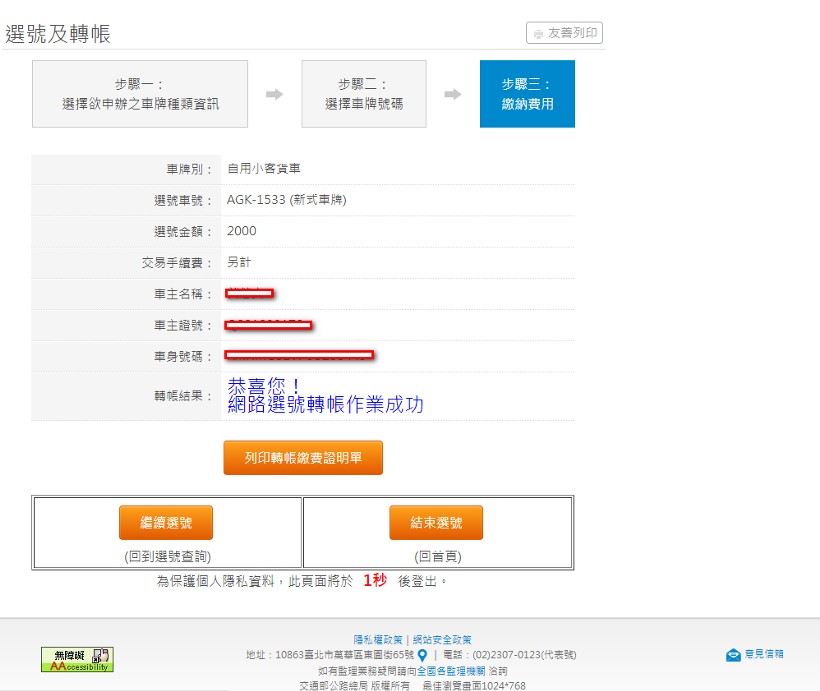Open the 網站安全政策 security policy link
The width and height of the screenshot is (820, 691).
pos(441,639)
